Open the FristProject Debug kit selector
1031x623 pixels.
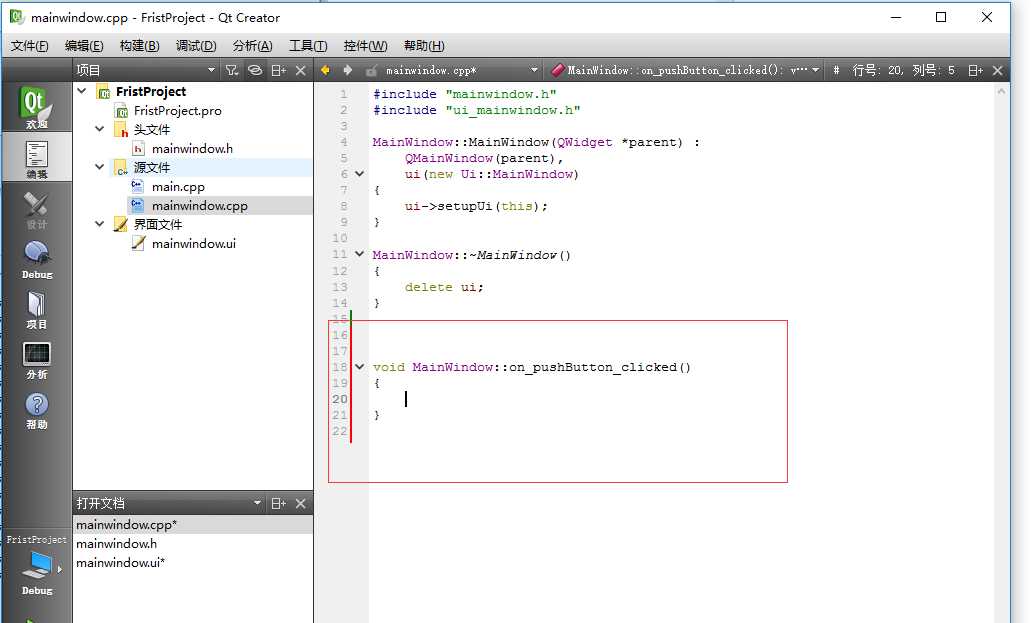coord(36,564)
